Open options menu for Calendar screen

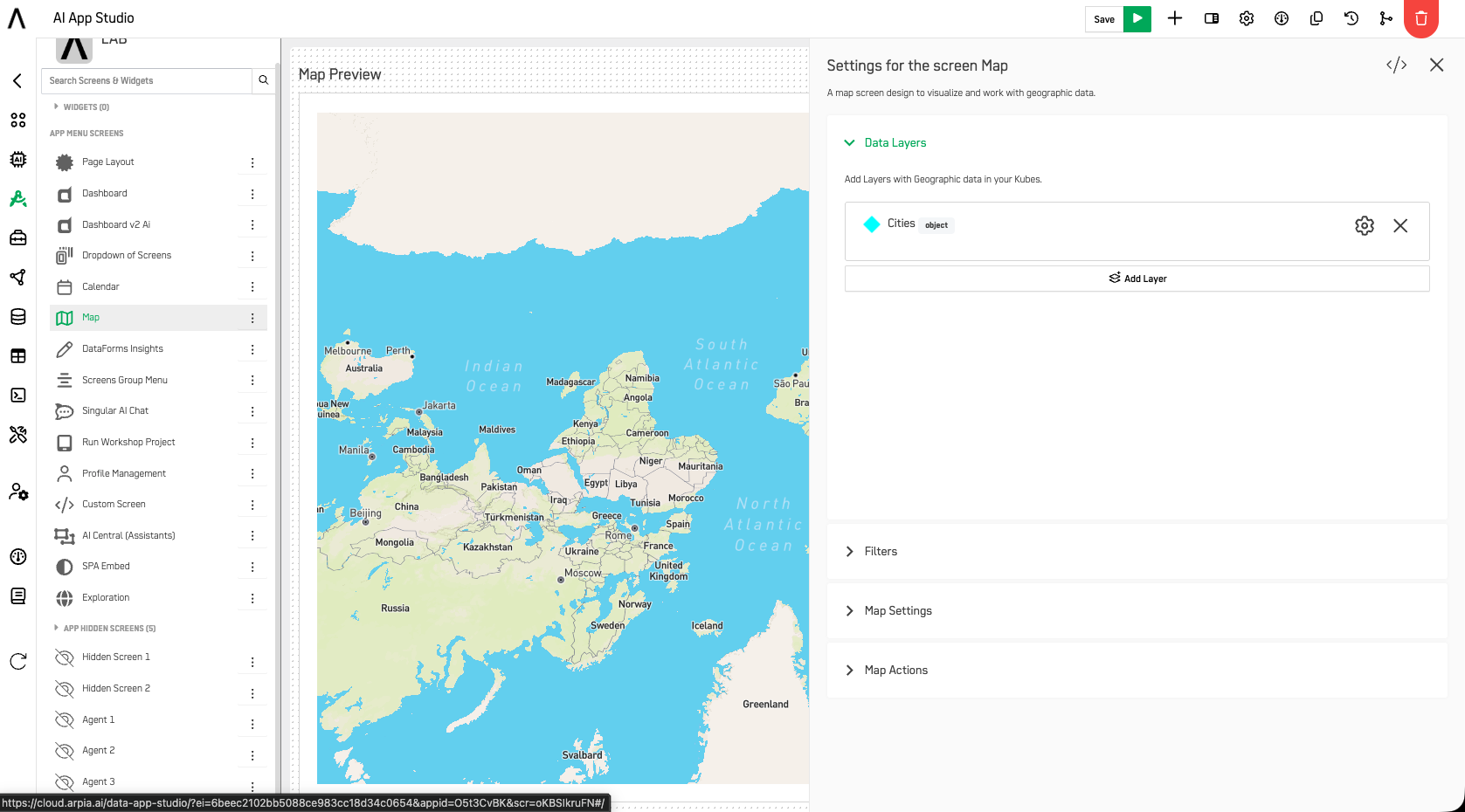(x=252, y=286)
